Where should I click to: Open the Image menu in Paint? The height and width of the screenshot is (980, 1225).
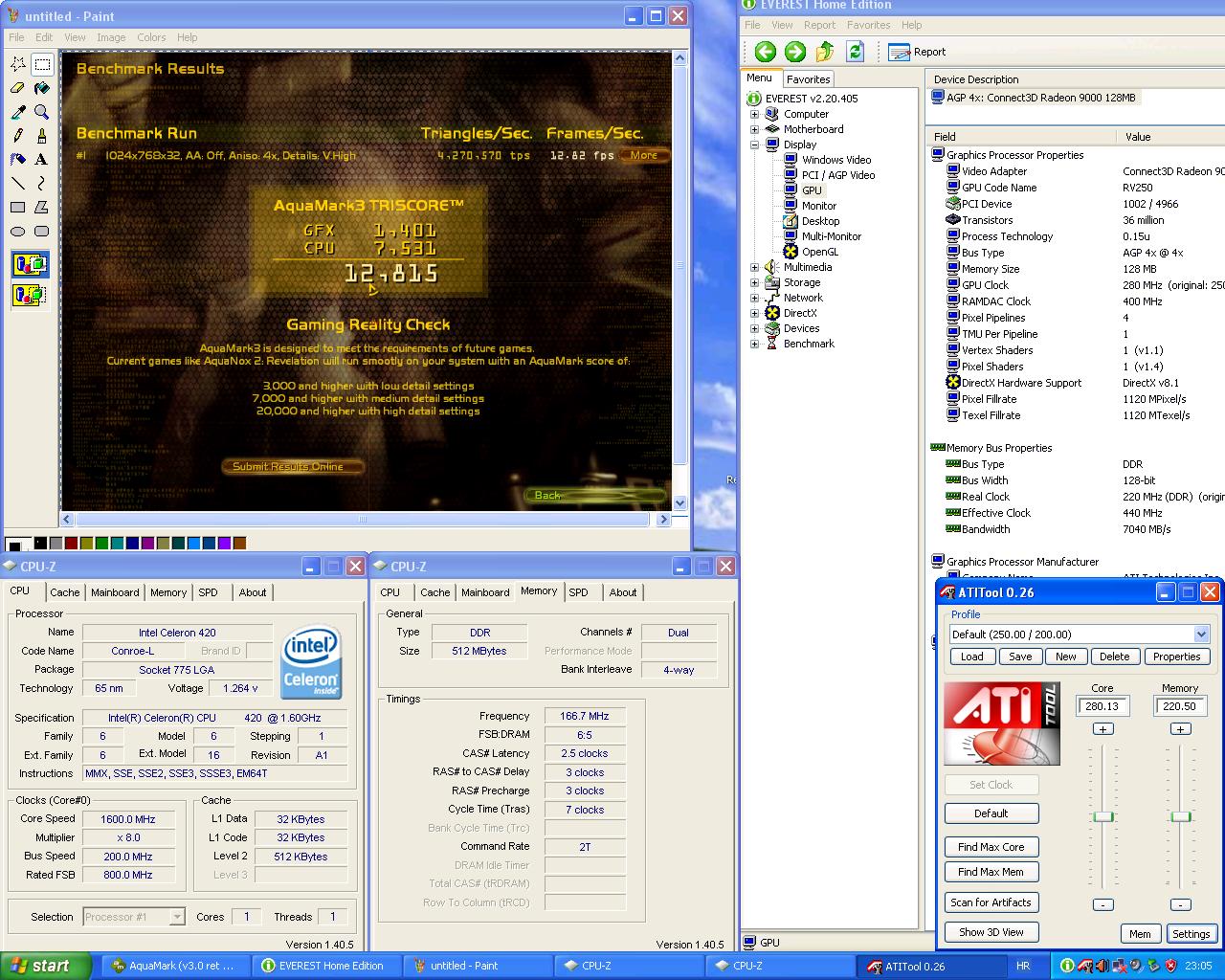[x=111, y=37]
